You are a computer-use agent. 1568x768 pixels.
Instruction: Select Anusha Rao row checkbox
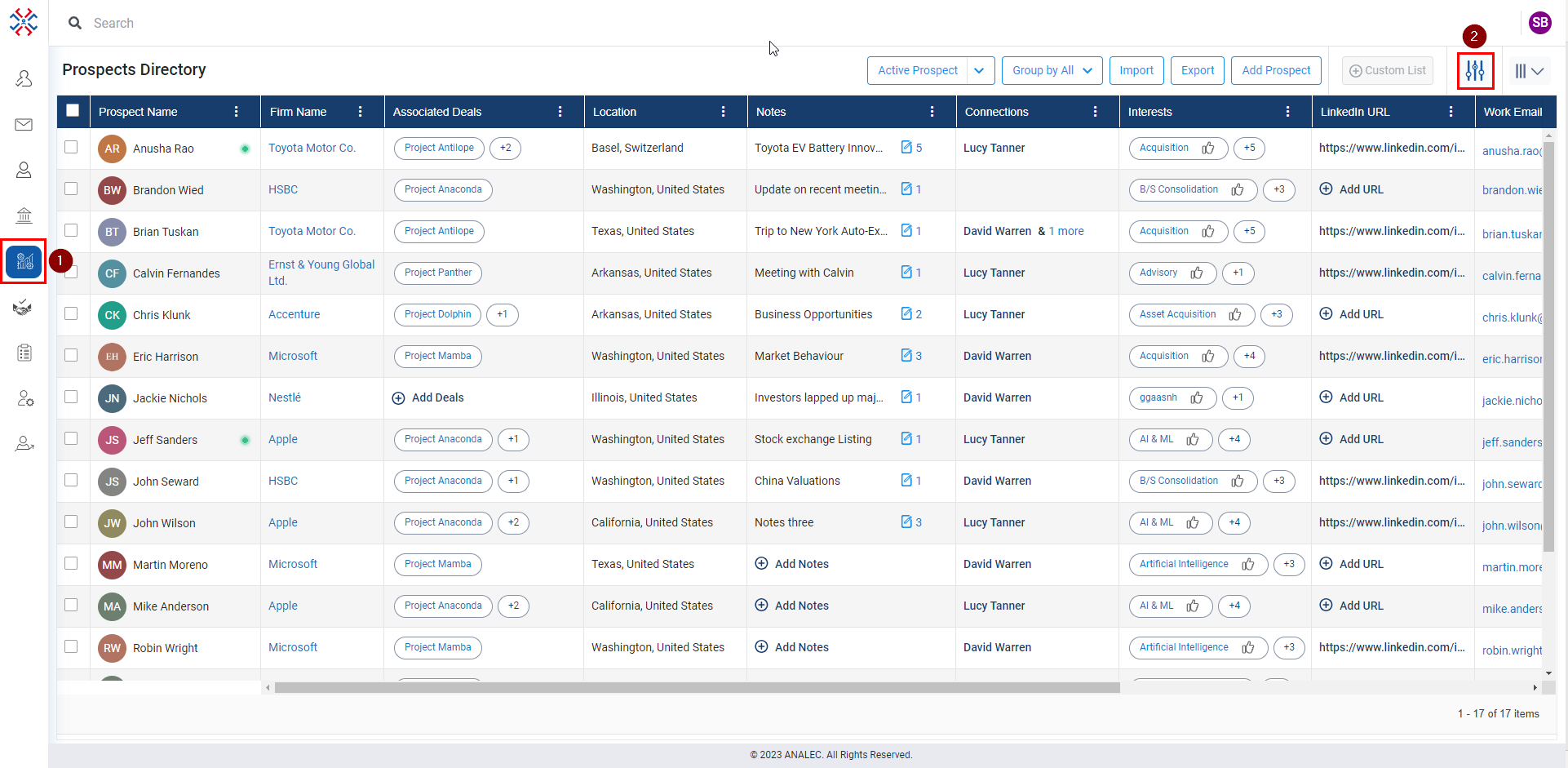pyautogui.click(x=71, y=147)
